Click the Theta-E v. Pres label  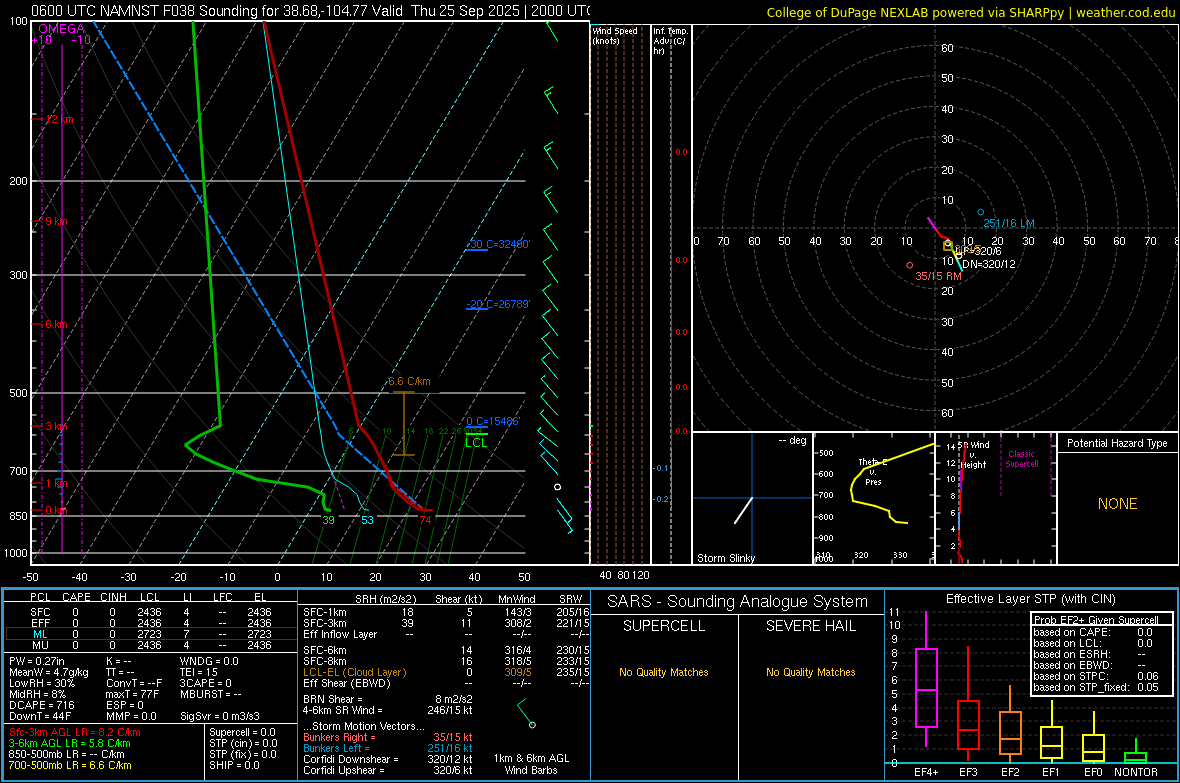pyautogui.click(x=873, y=471)
